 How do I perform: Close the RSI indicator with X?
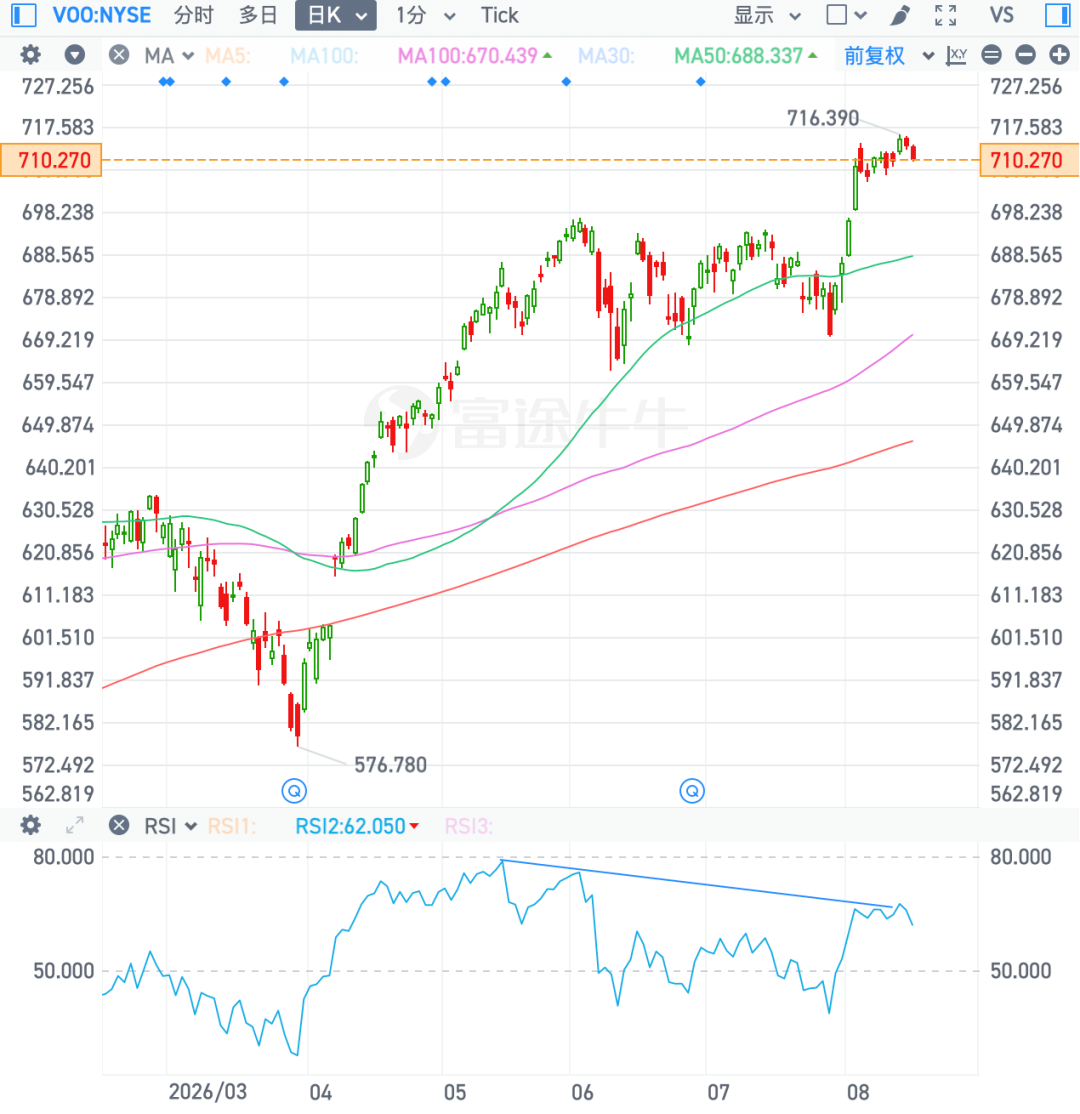coord(119,826)
